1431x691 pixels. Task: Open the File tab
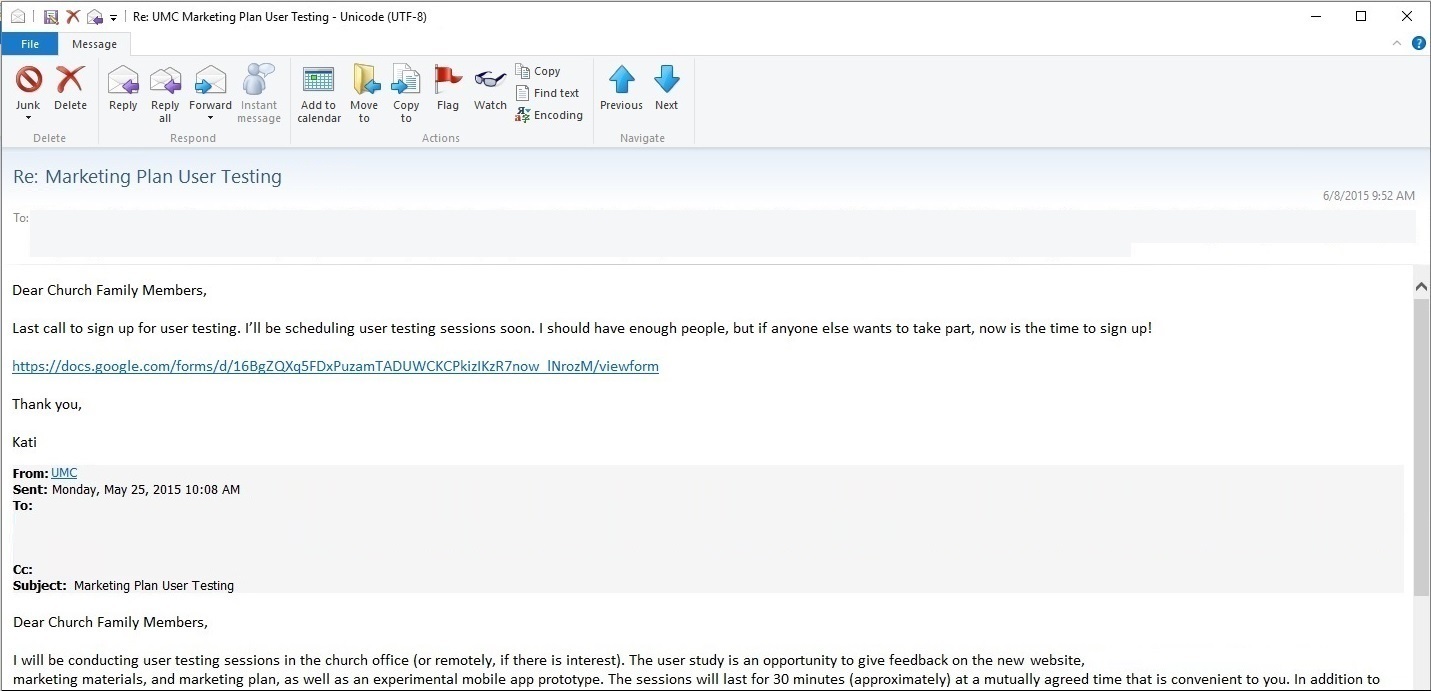(x=29, y=44)
